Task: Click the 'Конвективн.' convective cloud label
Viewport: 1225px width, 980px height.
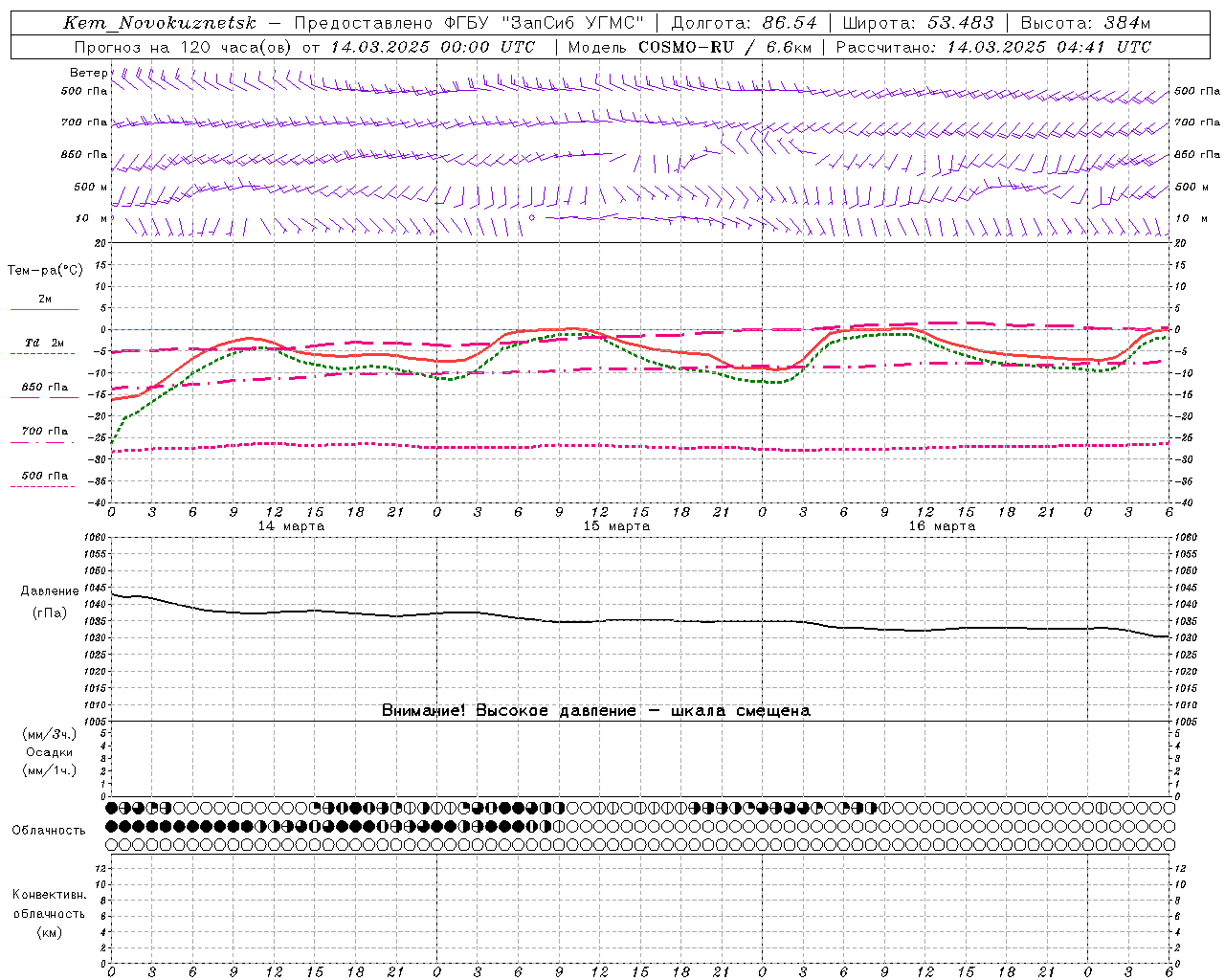Action: click(x=50, y=895)
